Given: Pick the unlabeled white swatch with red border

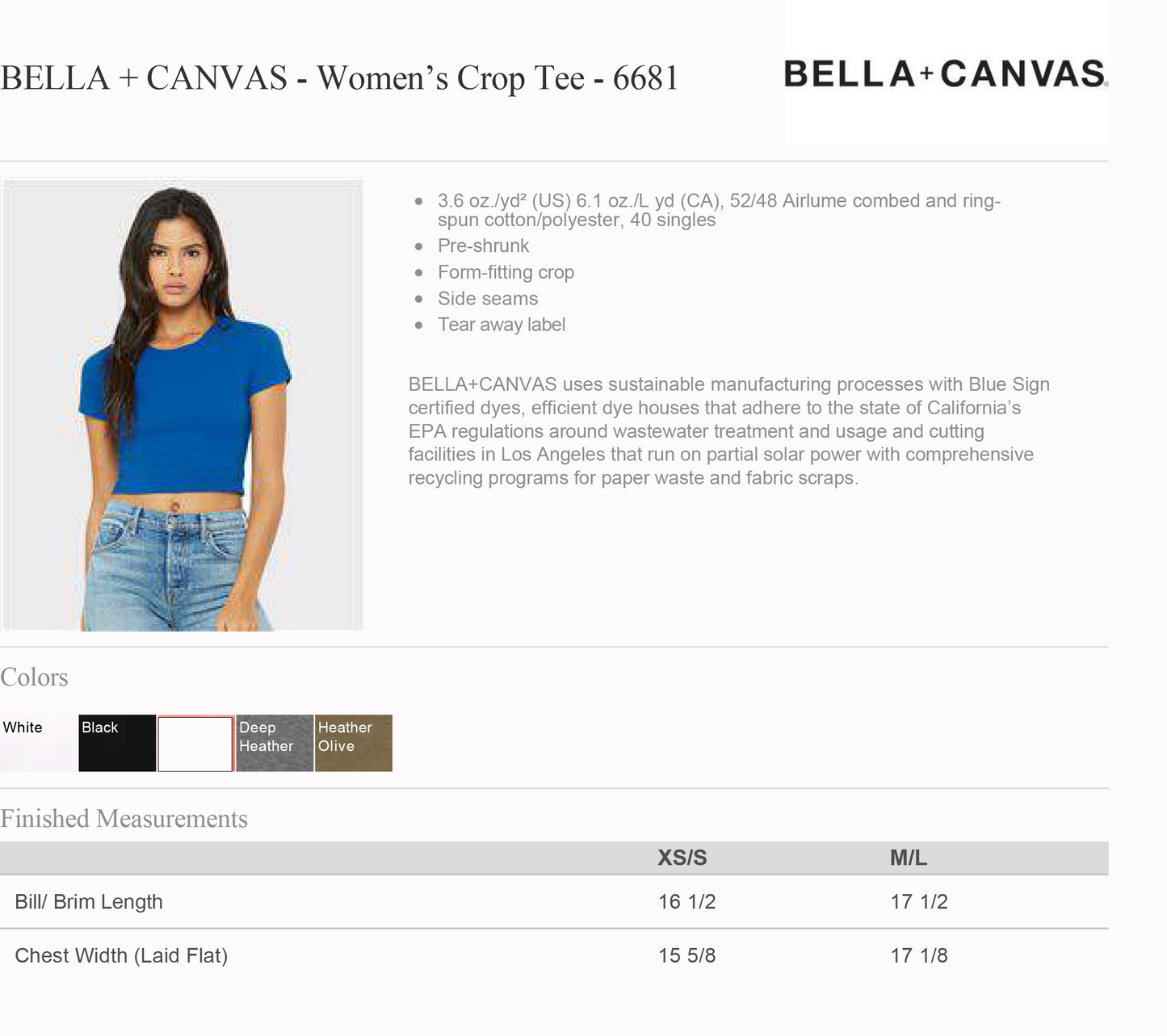Looking at the screenshot, I should tap(195, 744).
